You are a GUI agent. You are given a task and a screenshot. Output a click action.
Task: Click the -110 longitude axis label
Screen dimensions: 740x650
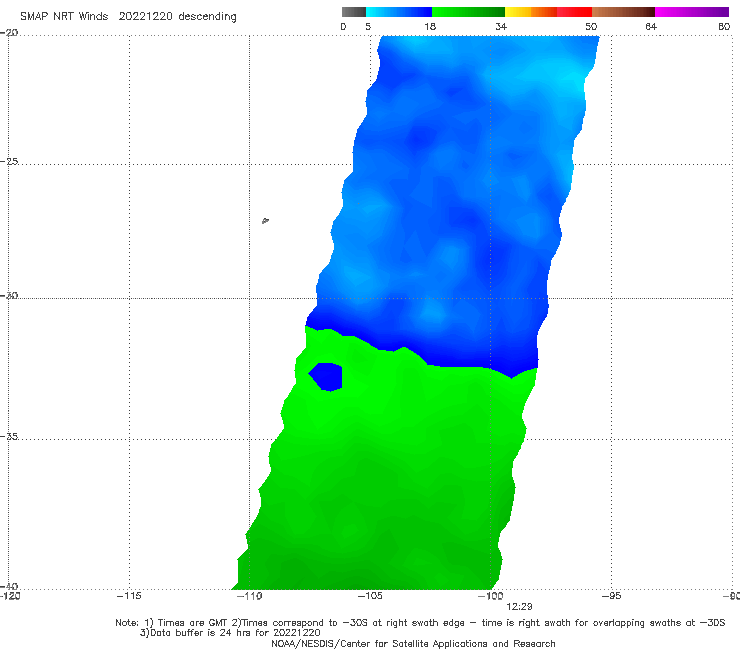(x=249, y=596)
